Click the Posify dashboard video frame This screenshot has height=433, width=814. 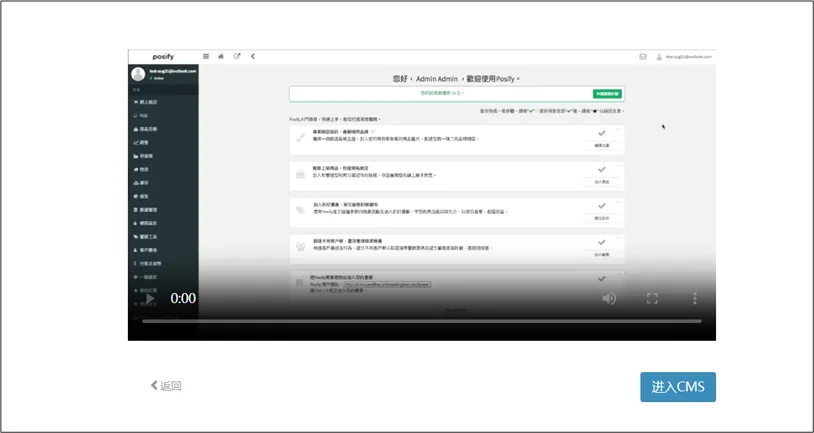(x=422, y=195)
